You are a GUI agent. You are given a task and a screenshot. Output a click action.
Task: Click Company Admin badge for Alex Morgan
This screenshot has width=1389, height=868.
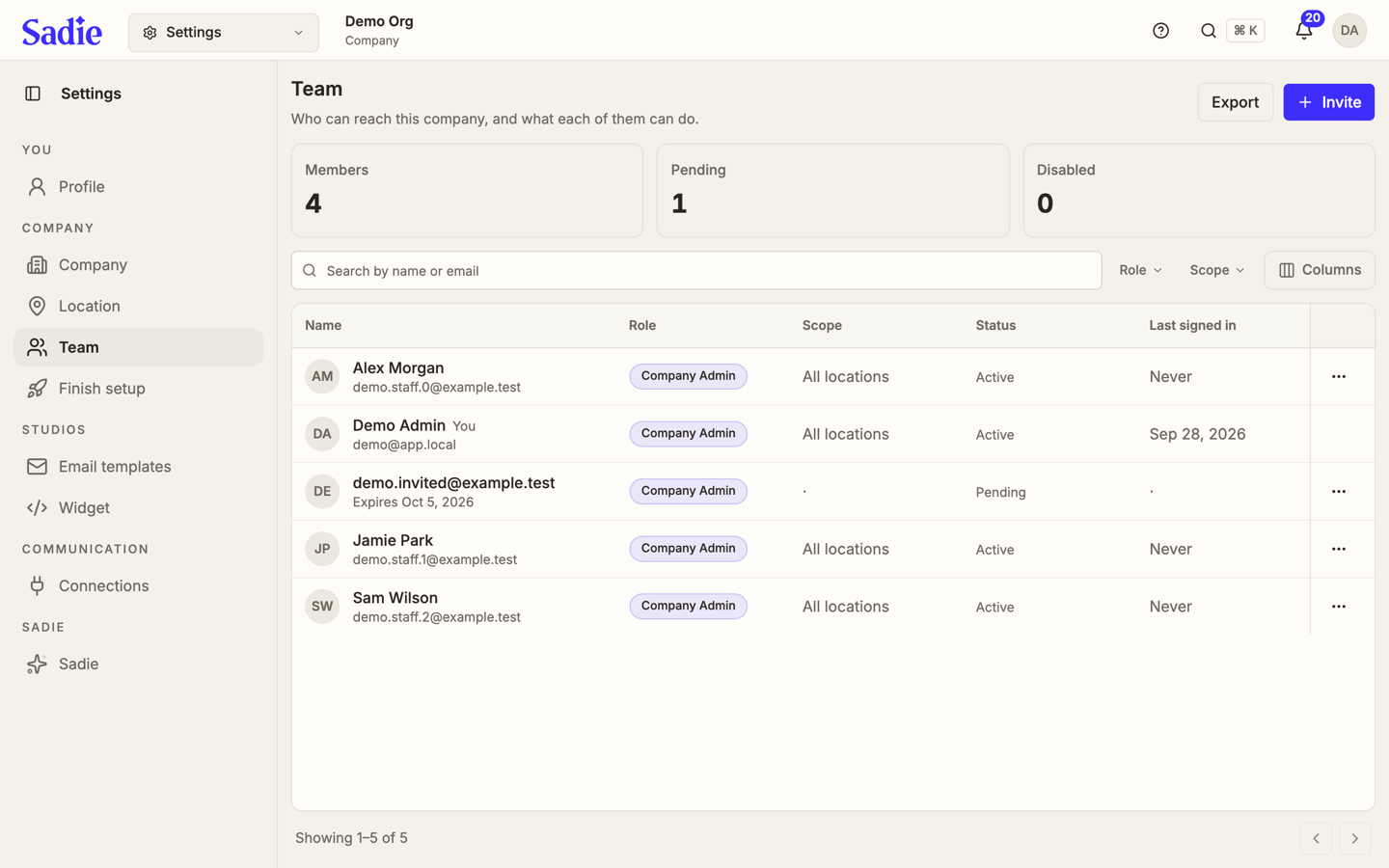[x=688, y=376]
